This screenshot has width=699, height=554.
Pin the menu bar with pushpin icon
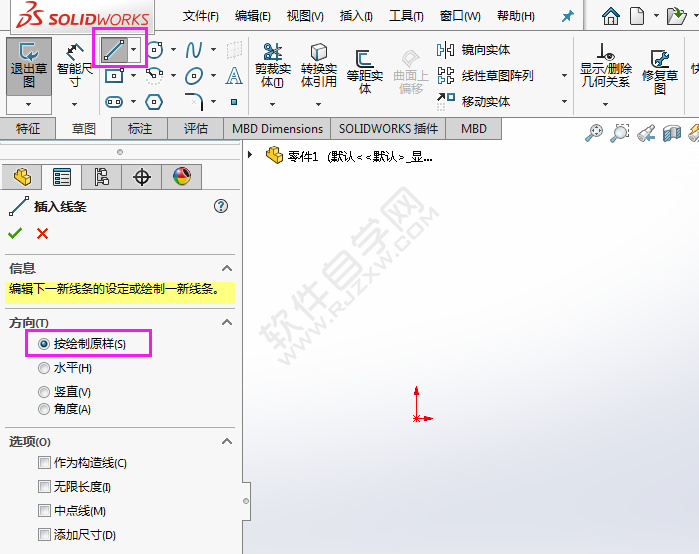[x=567, y=17]
